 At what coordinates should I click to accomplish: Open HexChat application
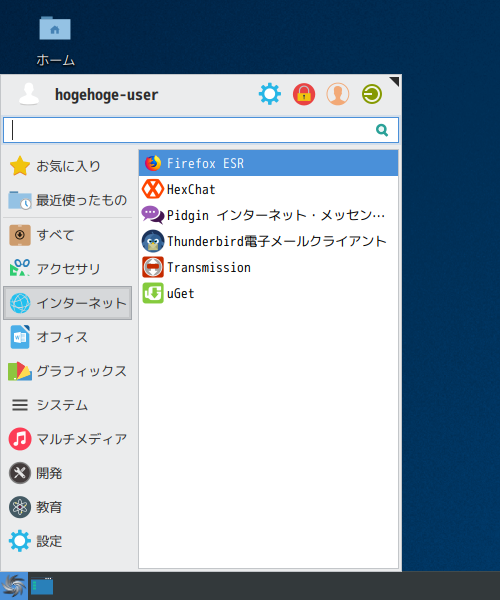point(268,189)
